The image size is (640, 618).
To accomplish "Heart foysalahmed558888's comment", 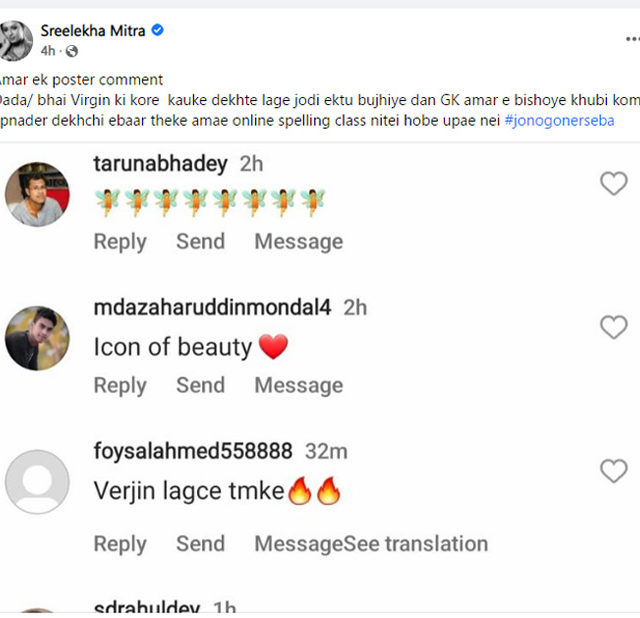I will click(613, 471).
